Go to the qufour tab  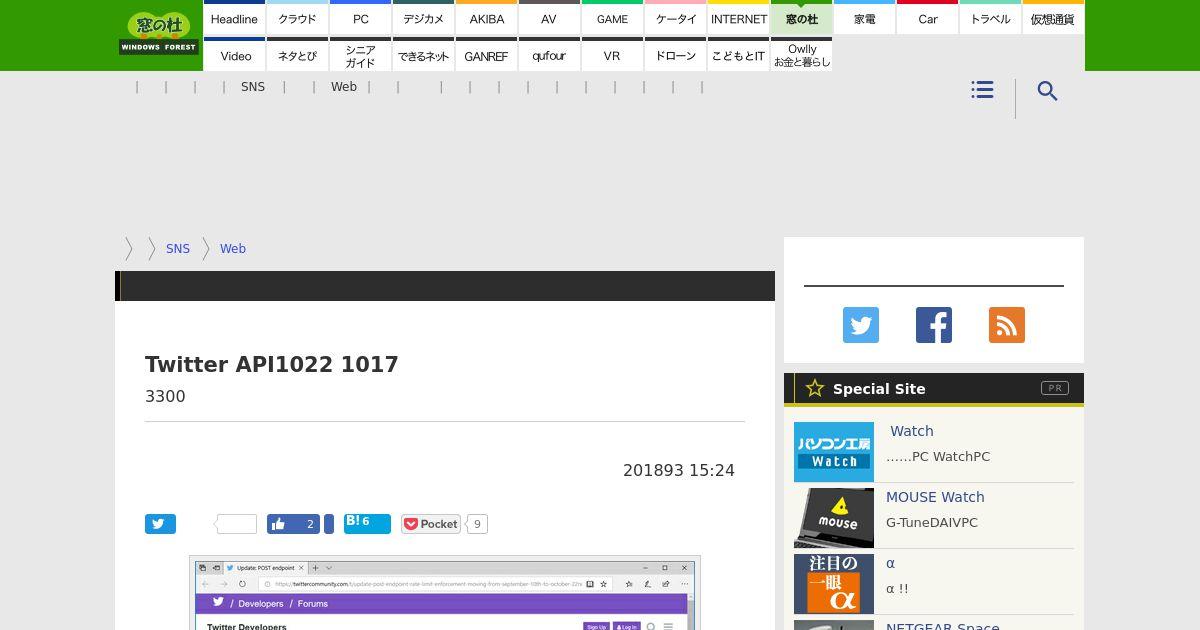(549, 56)
